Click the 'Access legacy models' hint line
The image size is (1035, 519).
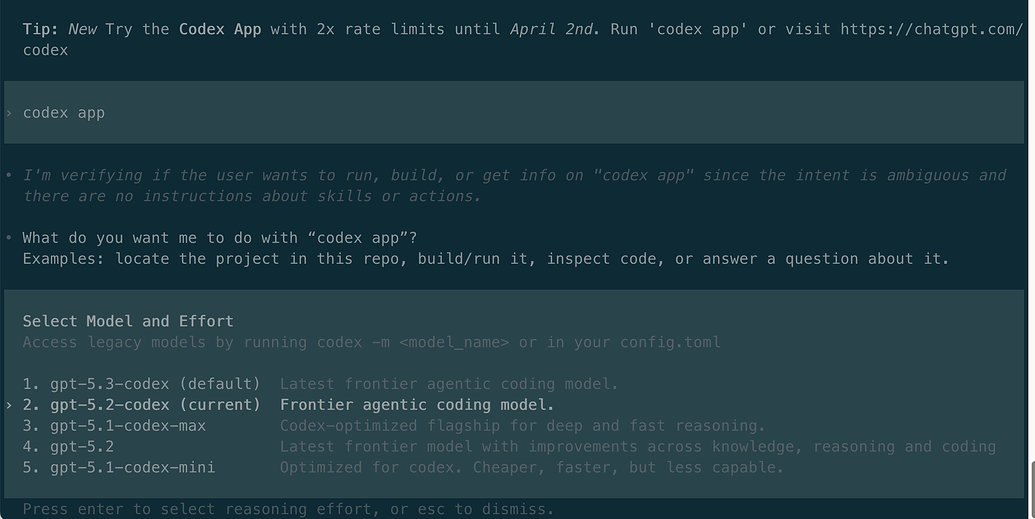coord(372,342)
